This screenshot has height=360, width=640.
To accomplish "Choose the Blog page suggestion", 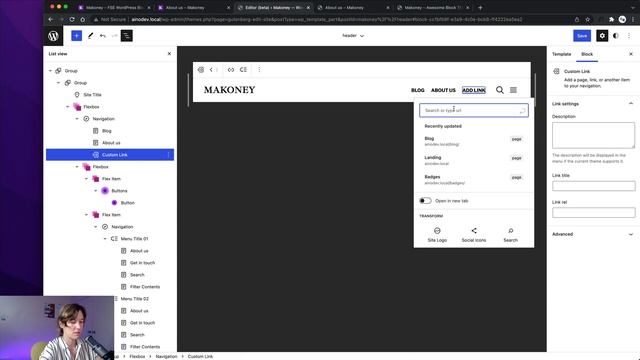I will [x=474, y=141].
